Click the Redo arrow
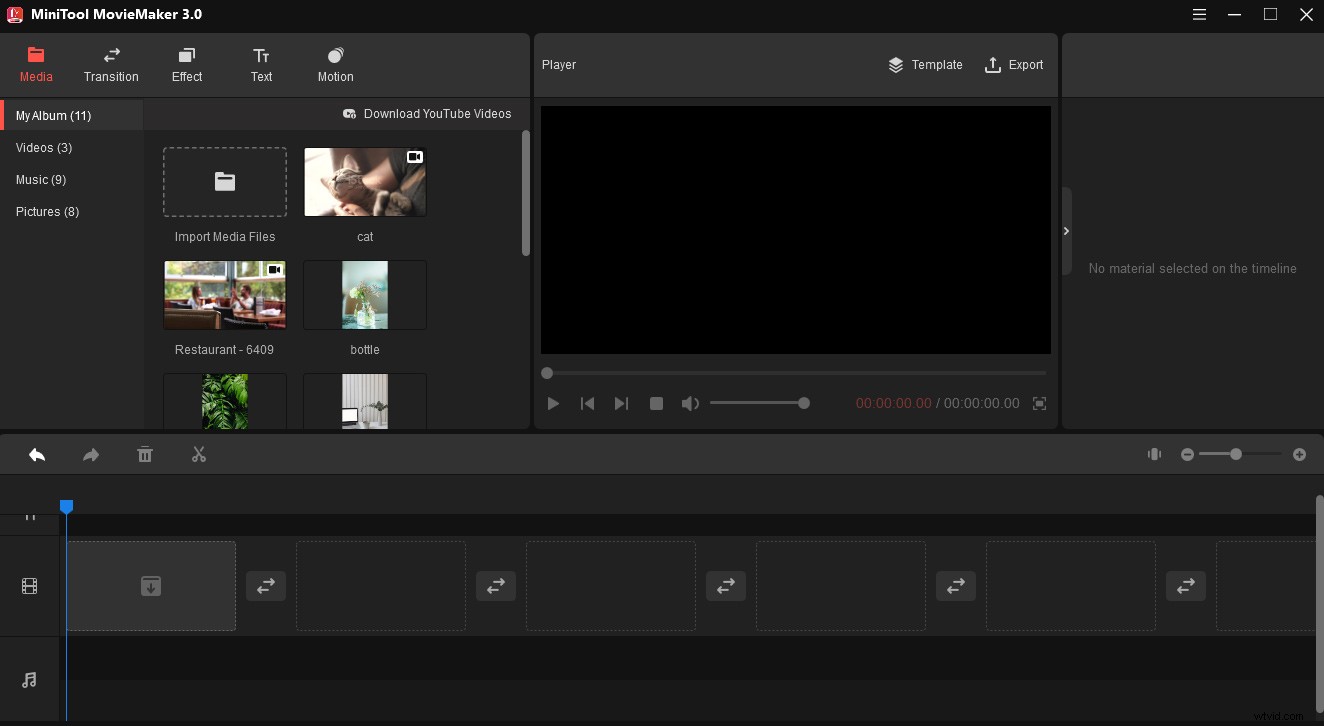The image size is (1324, 726). pyautogui.click(x=91, y=454)
